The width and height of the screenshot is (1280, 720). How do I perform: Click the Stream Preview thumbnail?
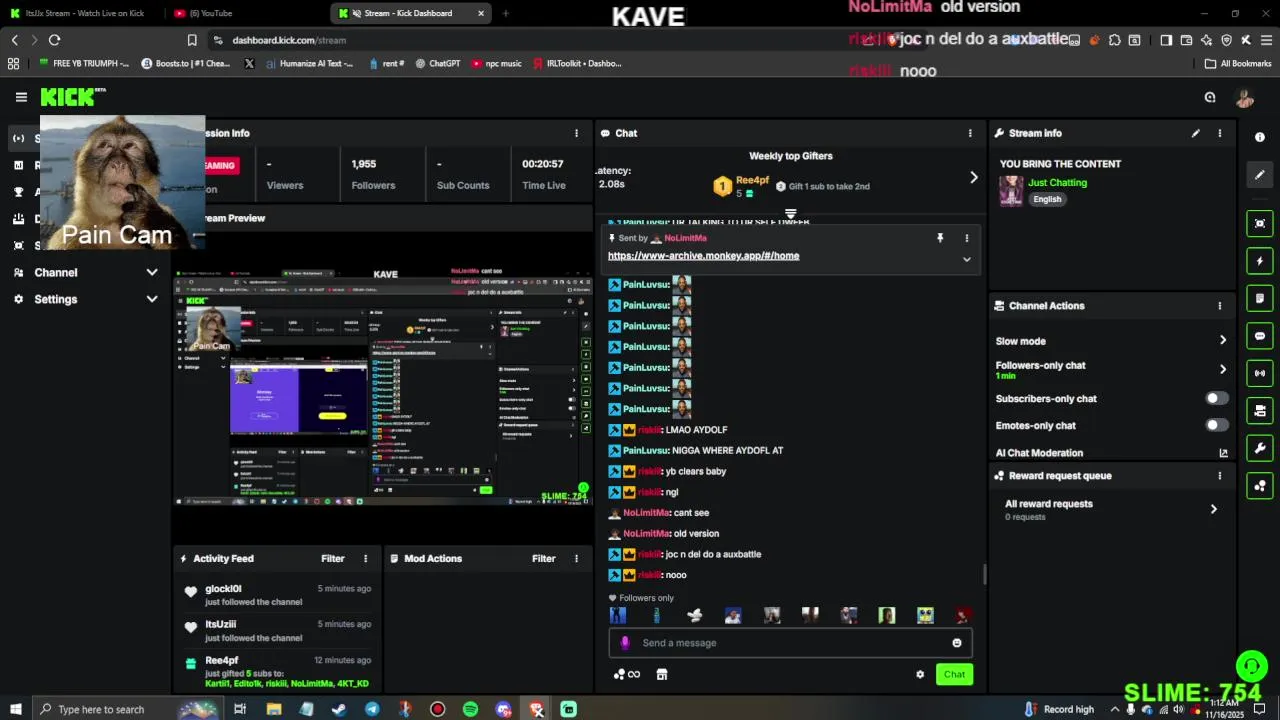coord(383,387)
